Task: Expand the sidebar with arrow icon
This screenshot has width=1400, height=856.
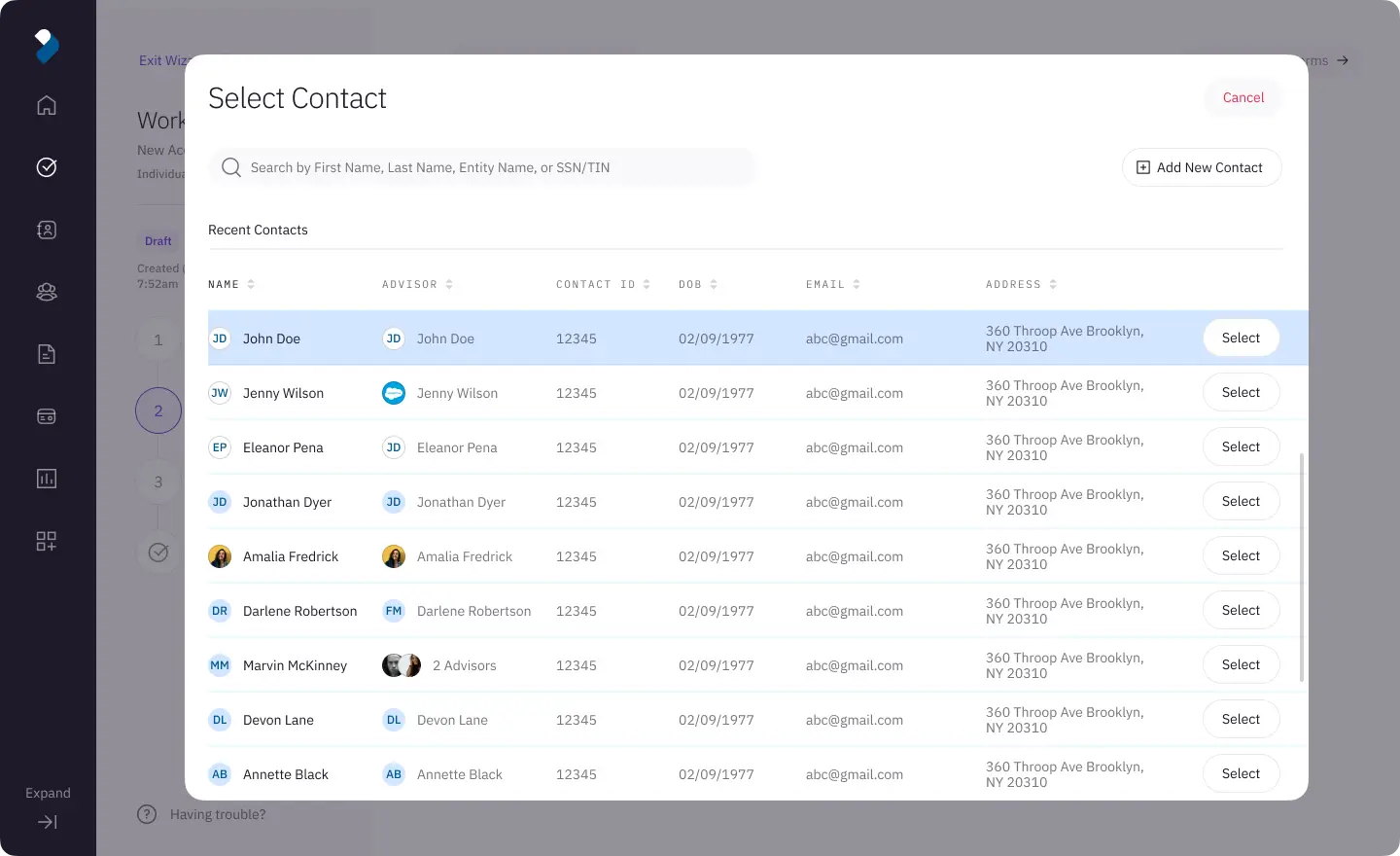Action: coord(47,822)
